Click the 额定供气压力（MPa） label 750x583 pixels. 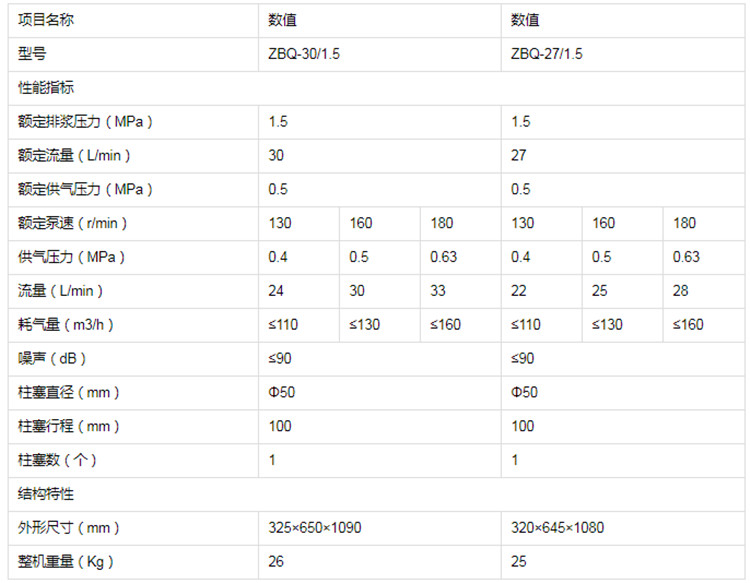pos(85,189)
